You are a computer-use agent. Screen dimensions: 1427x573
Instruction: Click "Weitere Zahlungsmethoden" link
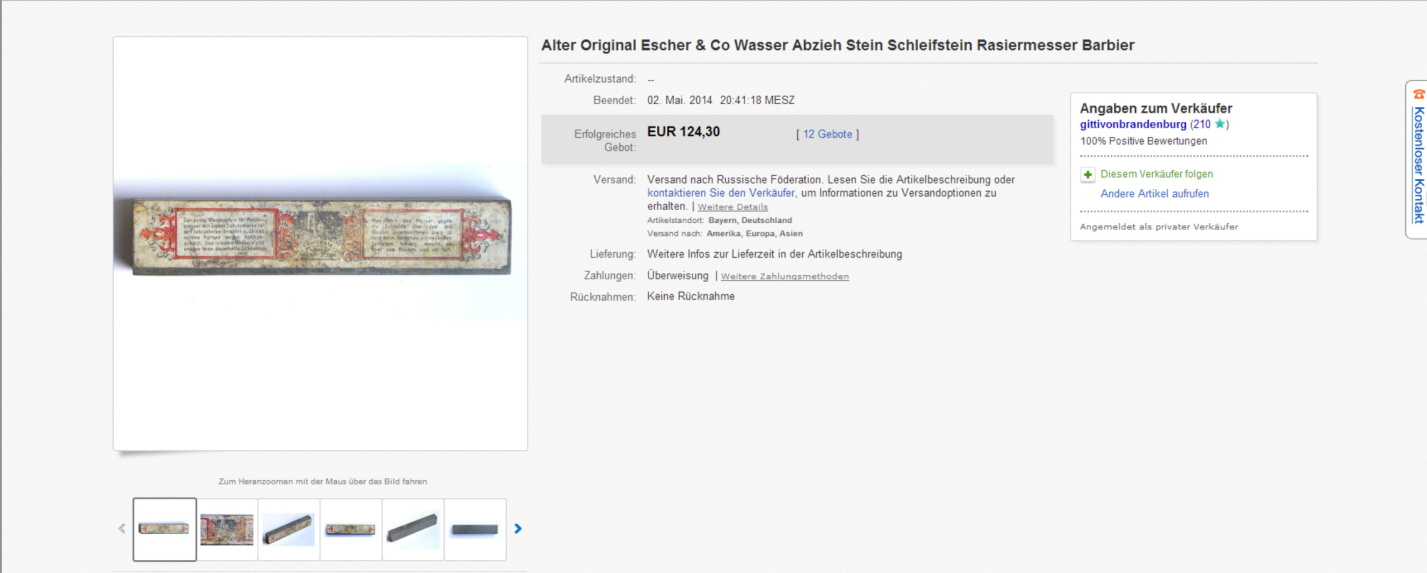tap(784, 276)
